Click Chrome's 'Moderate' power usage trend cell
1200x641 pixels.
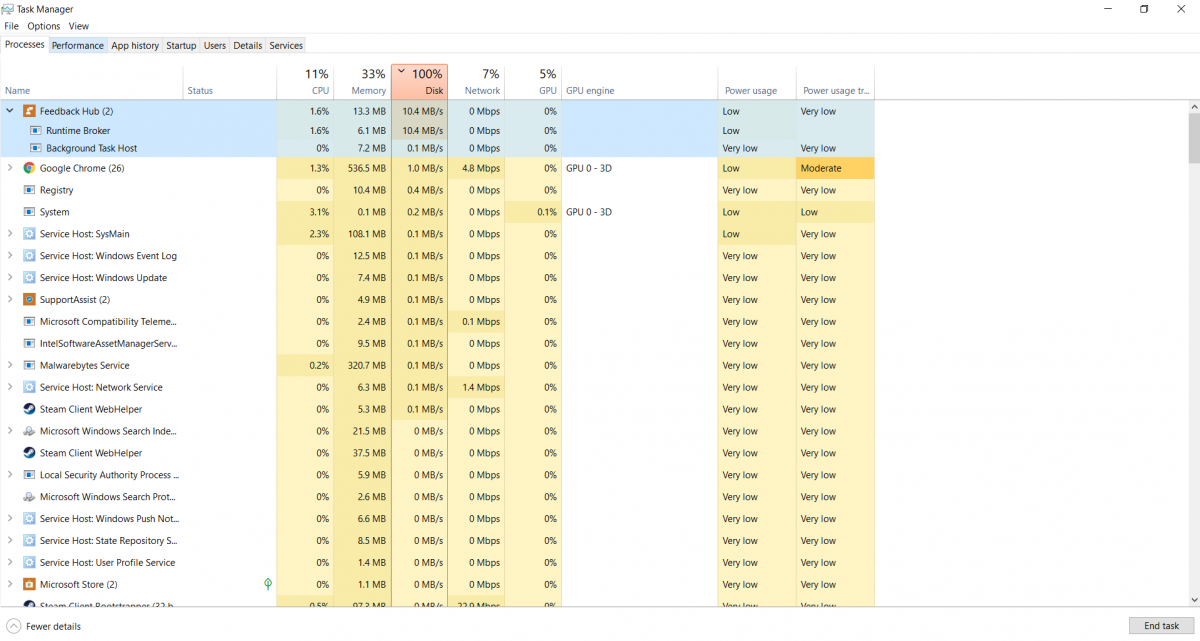[835, 168]
